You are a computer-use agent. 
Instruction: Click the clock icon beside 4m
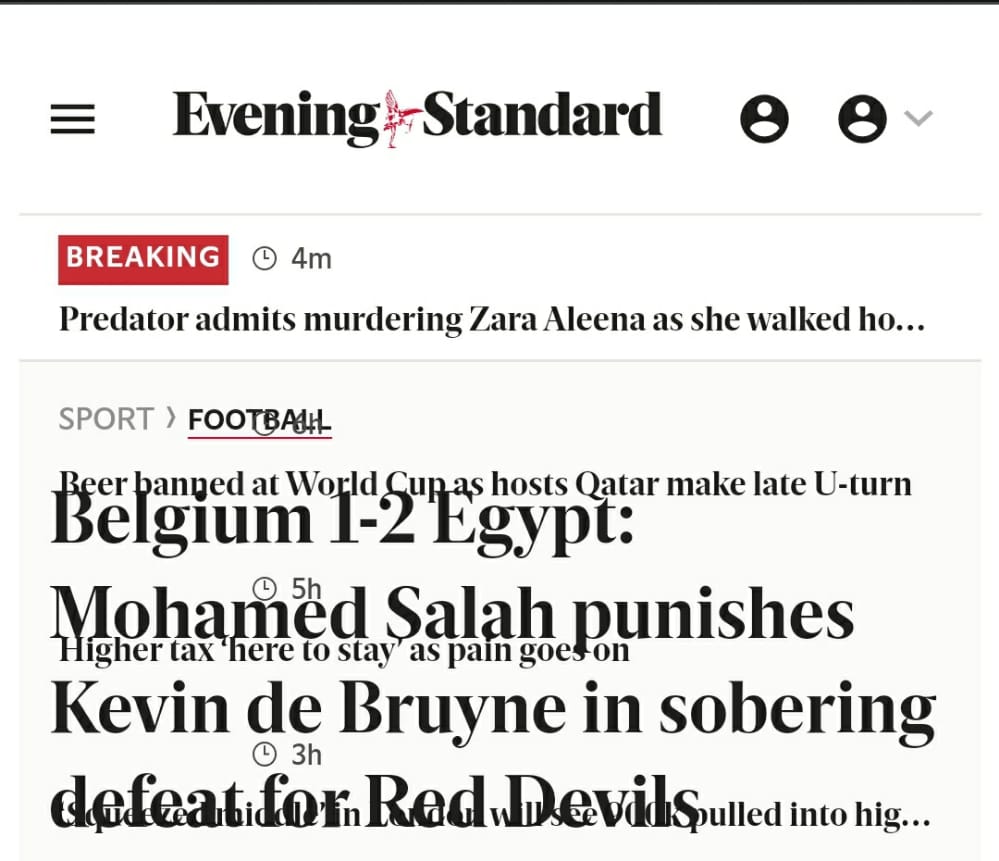pos(264,259)
